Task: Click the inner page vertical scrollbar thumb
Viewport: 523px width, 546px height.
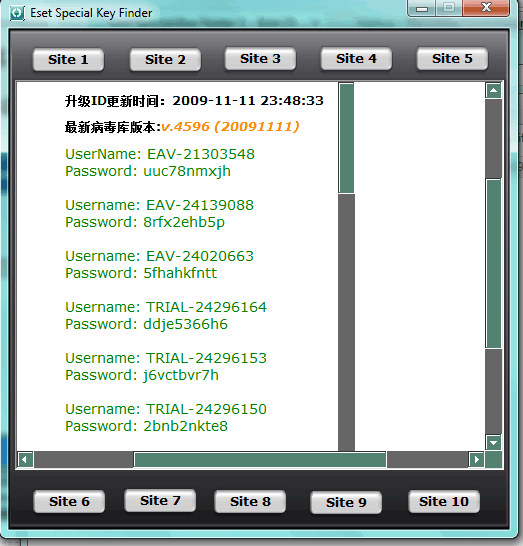Action: 346,138
